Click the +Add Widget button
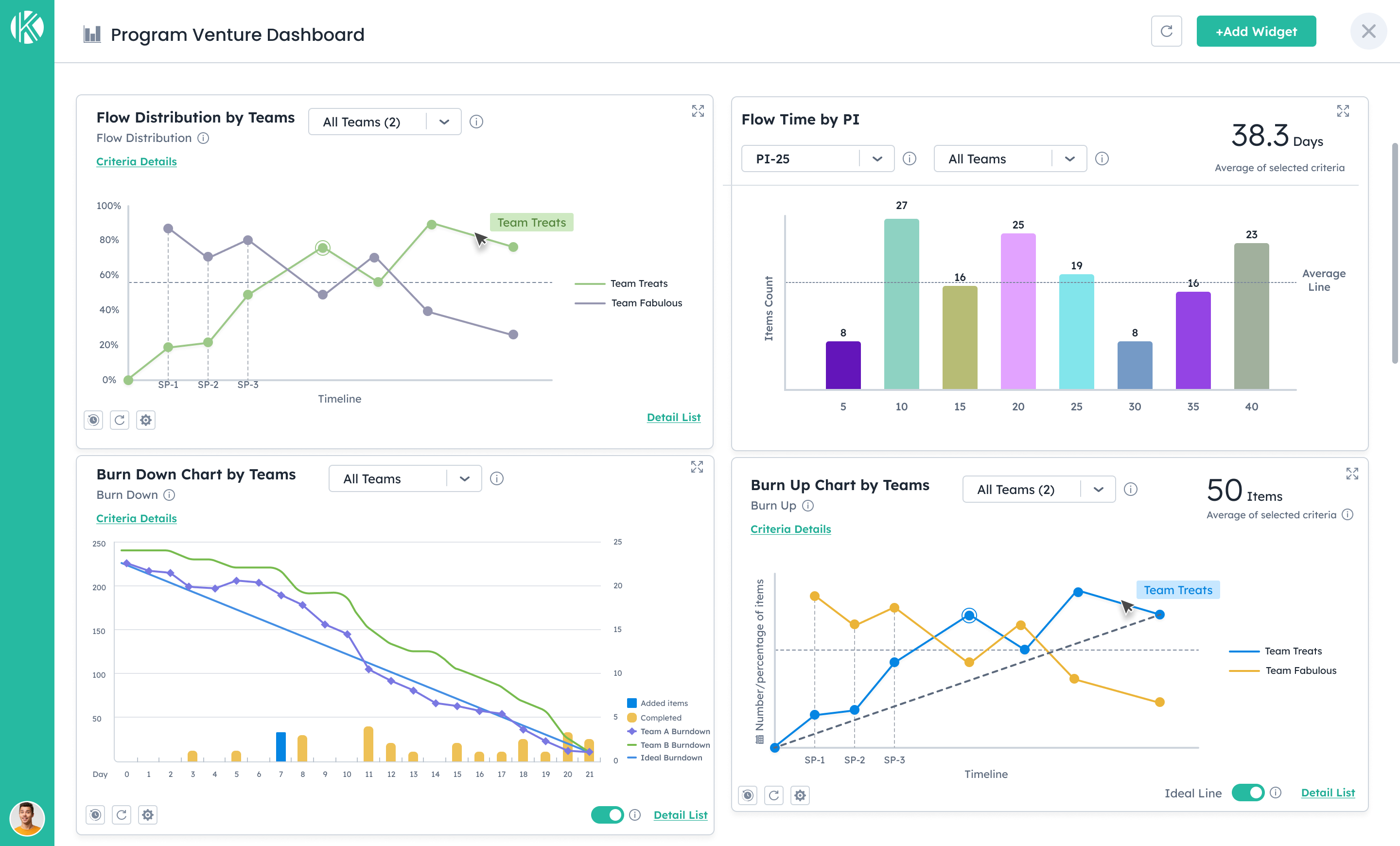The height and width of the screenshot is (846, 1400). 1256,31
